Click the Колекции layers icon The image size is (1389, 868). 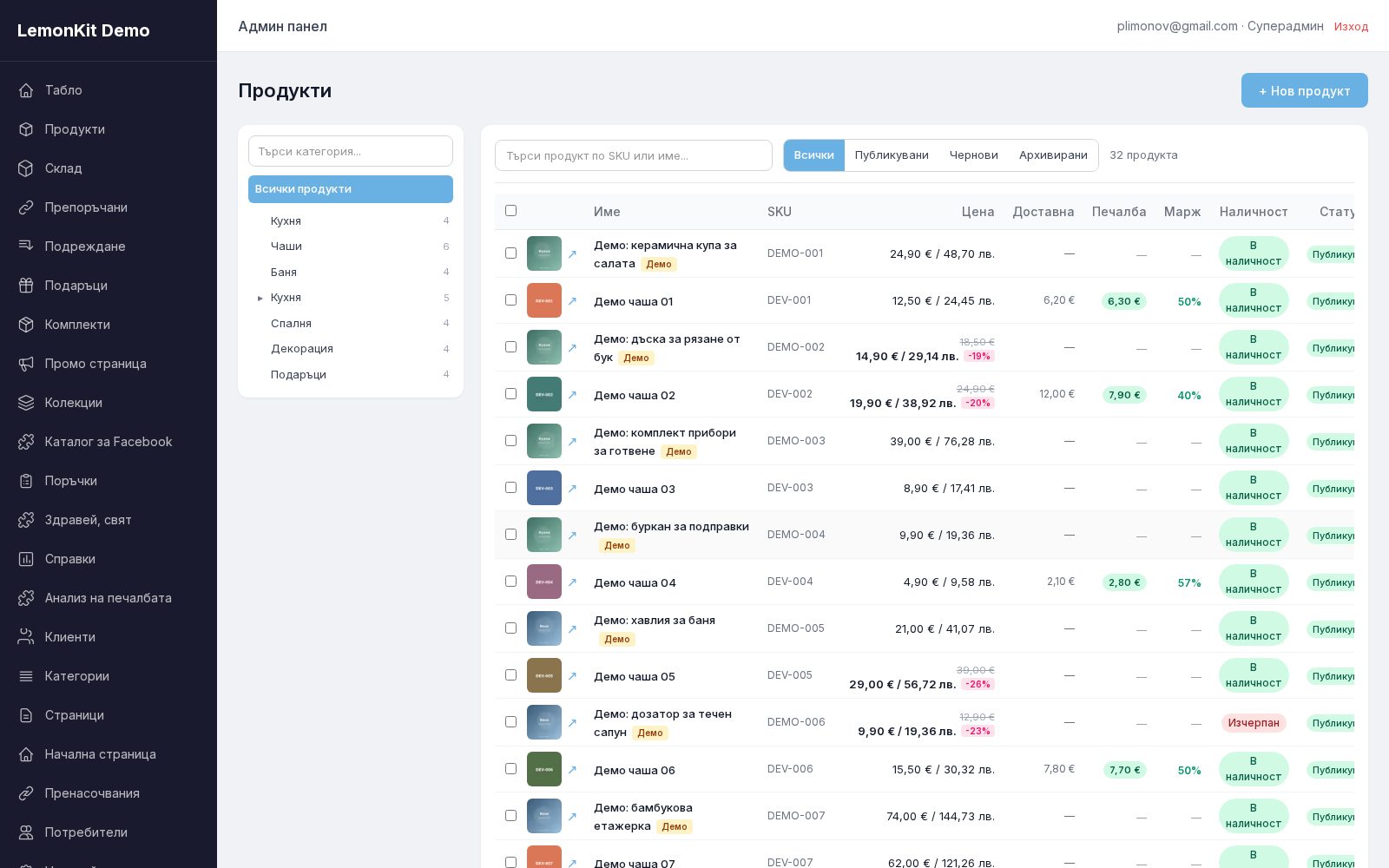click(26, 403)
